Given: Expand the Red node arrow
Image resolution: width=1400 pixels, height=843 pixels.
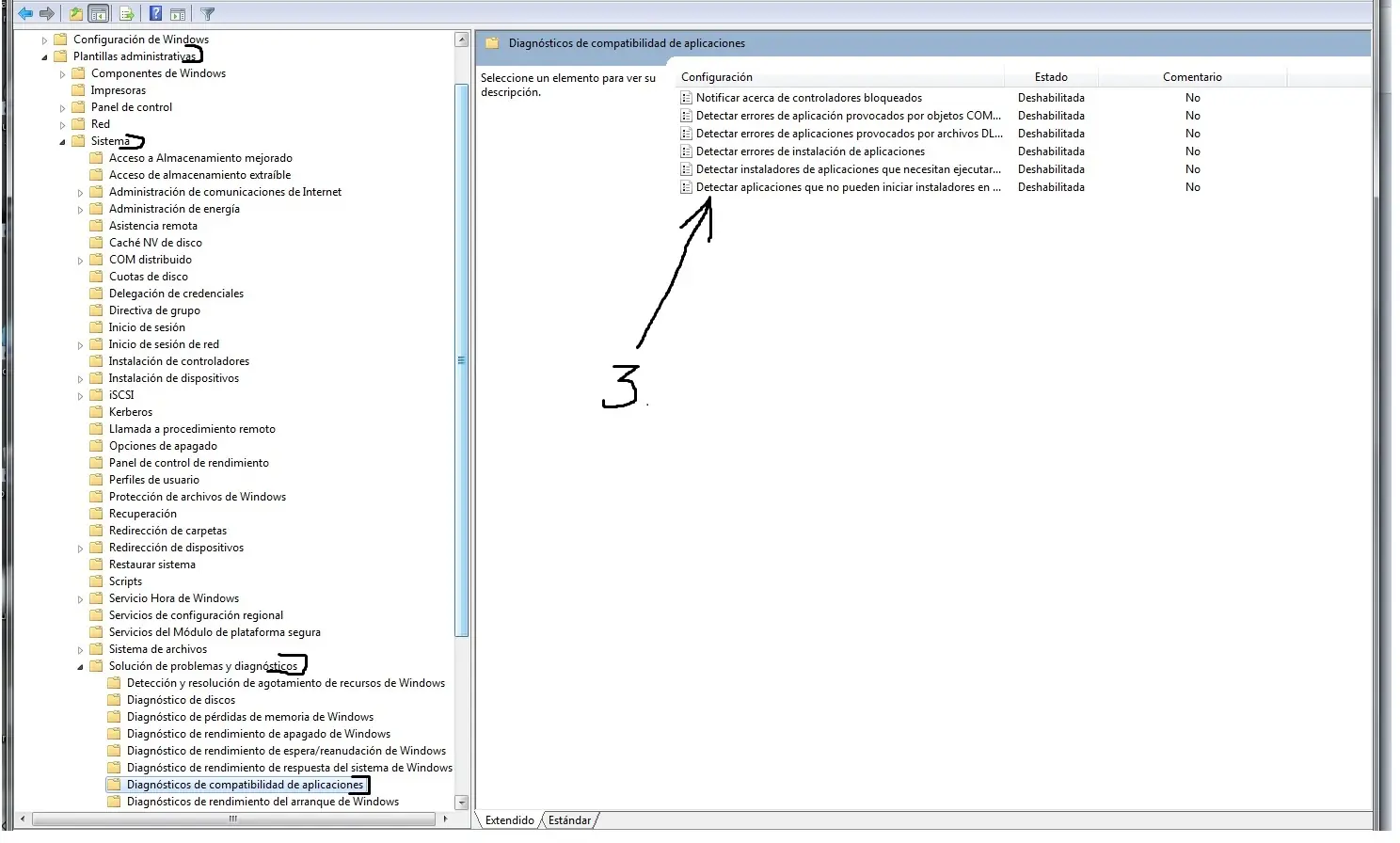Looking at the screenshot, I should [62, 125].
